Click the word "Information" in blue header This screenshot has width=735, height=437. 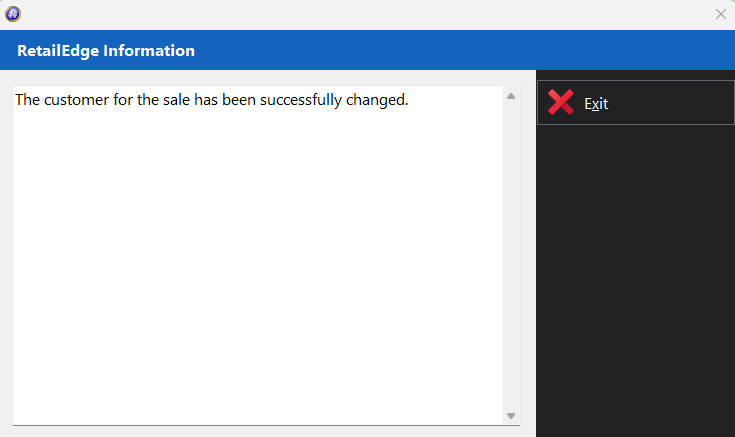(149, 50)
